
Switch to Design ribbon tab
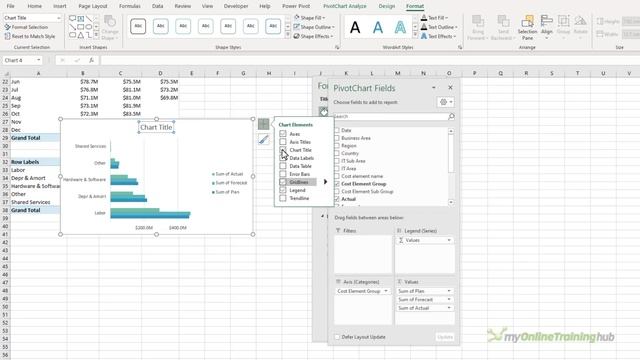pos(387,6)
